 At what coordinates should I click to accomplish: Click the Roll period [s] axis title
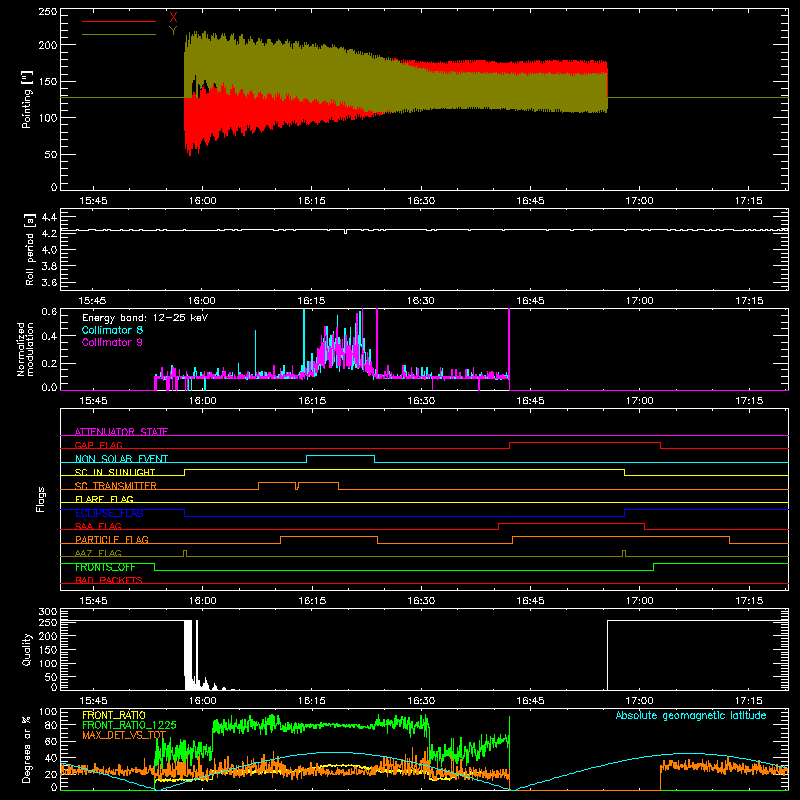[29, 250]
